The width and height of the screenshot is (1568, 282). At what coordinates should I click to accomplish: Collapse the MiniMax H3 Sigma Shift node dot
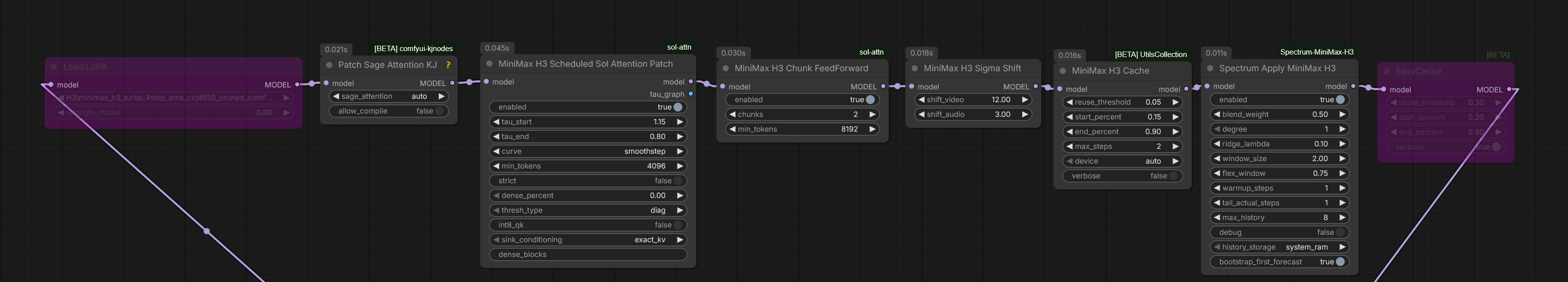point(914,69)
